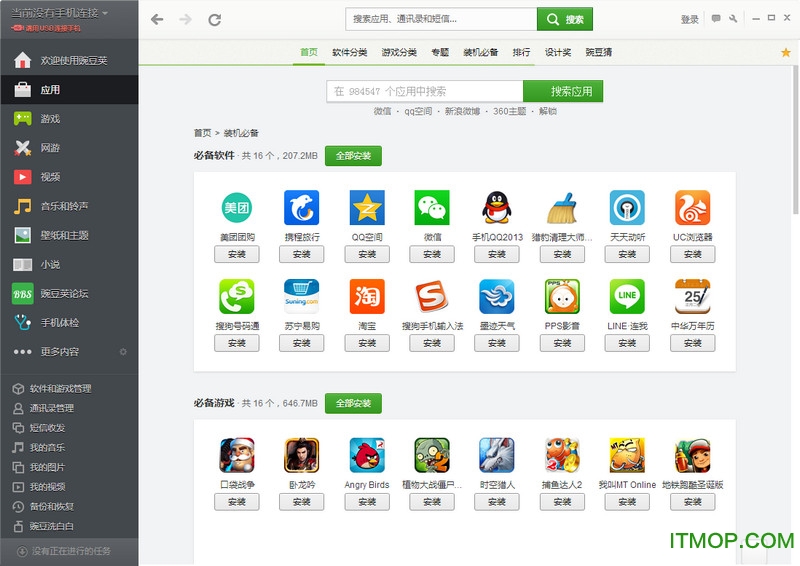Click 安装 under 微信
This screenshot has width=800, height=566.
(432, 254)
